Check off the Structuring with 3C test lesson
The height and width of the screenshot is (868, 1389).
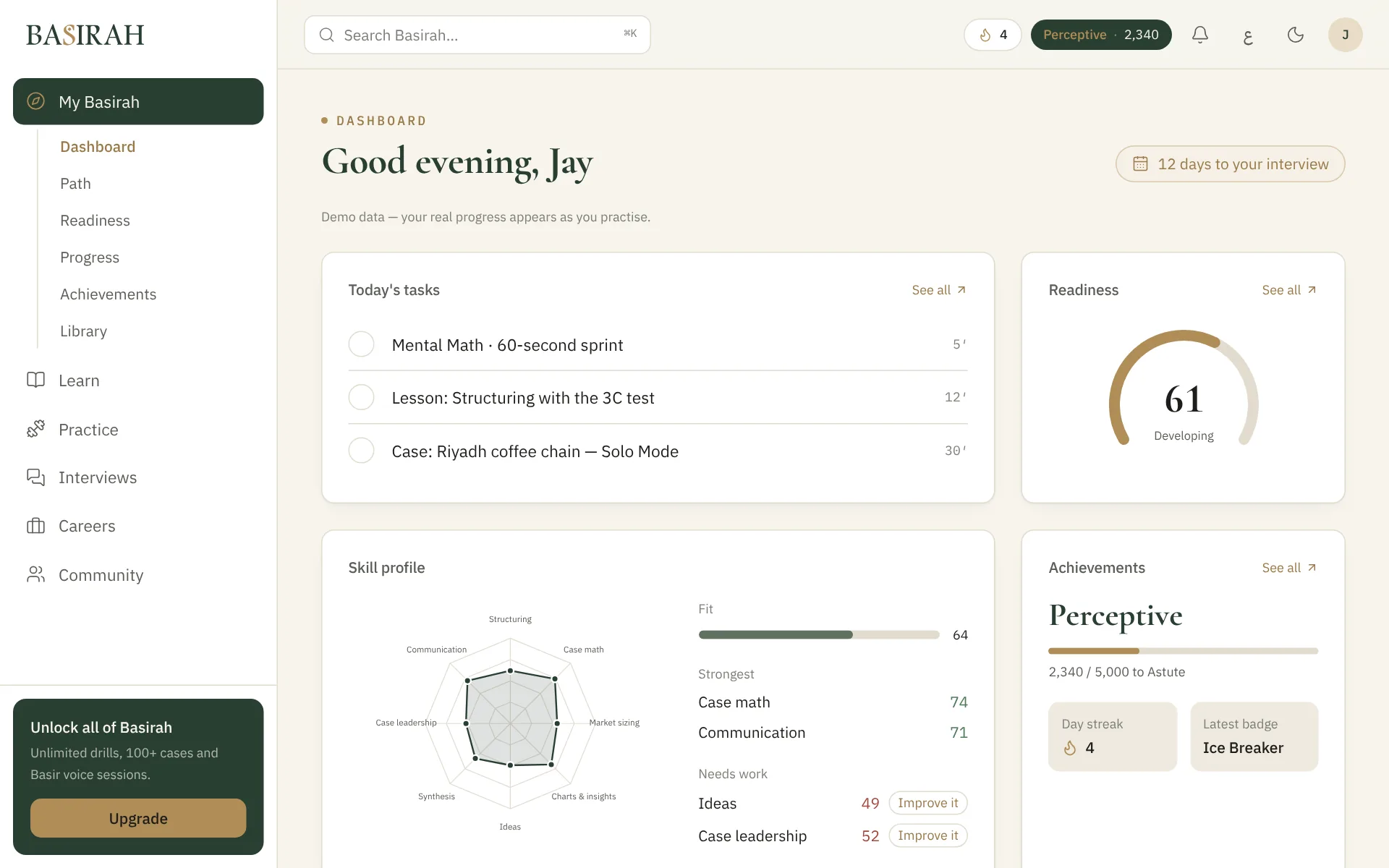click(361, 397)
